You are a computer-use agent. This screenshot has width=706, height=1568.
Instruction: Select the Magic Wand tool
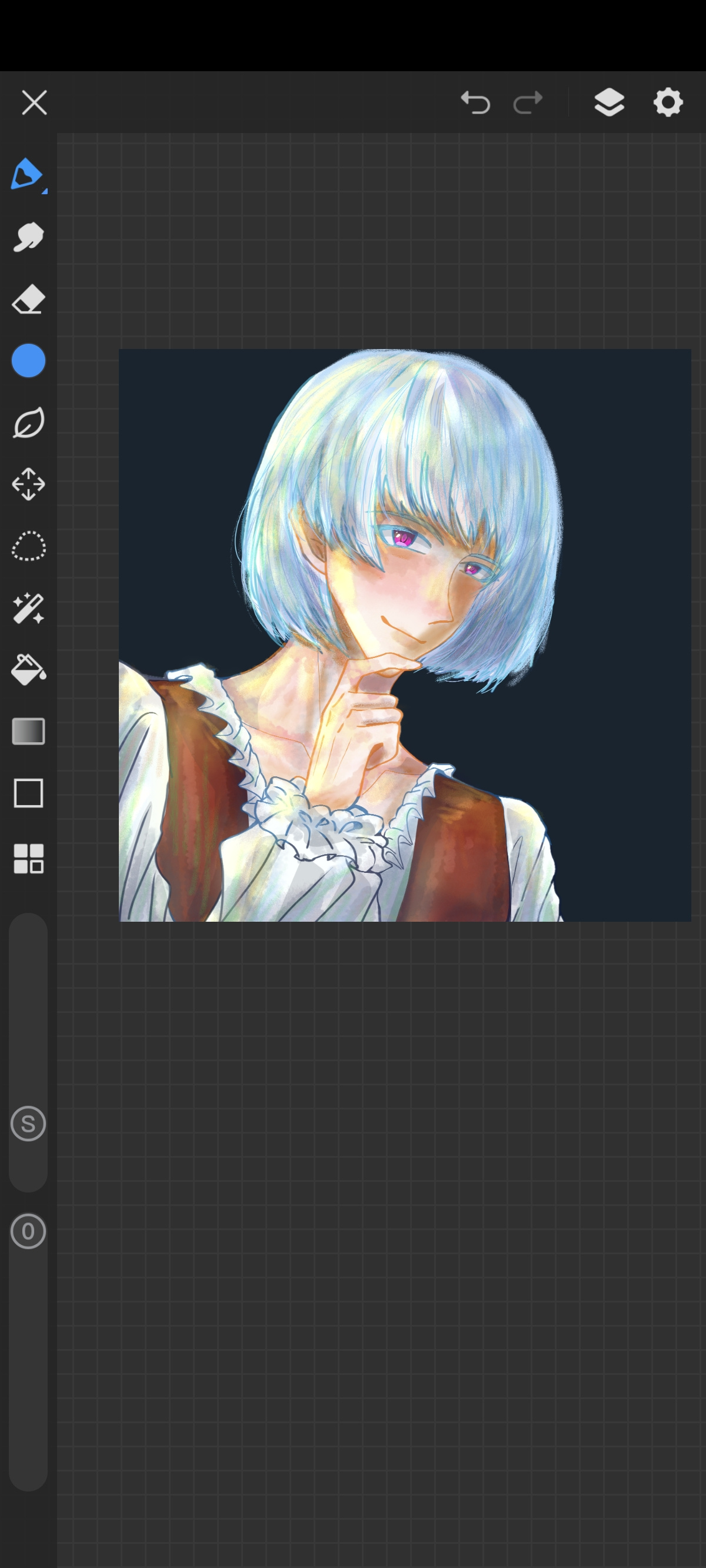[28, 608]
